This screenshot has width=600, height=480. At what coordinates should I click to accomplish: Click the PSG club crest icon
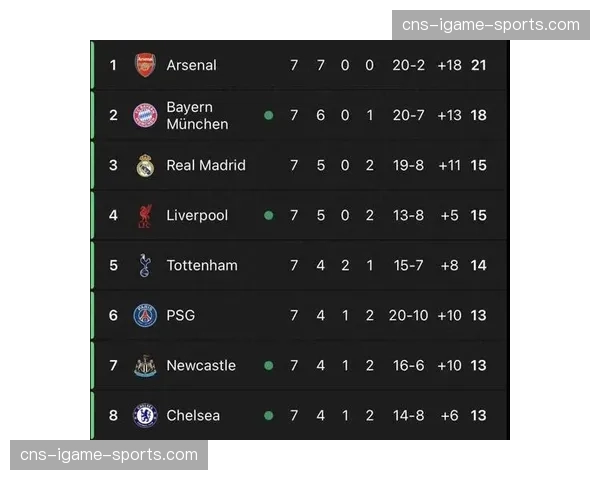pos(145,315)
